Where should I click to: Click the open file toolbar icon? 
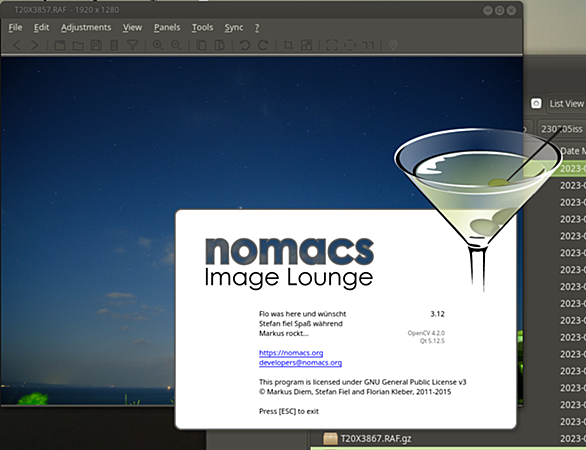[x=60, y=45]
